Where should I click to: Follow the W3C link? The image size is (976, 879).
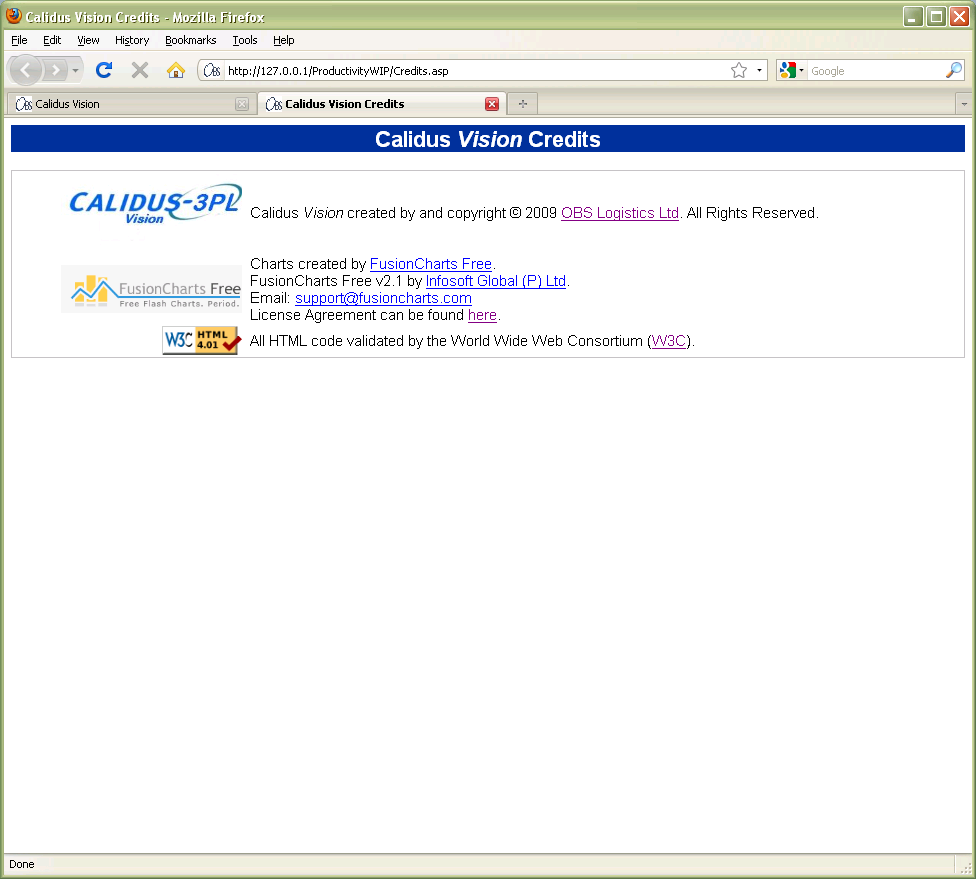point(669,341)
